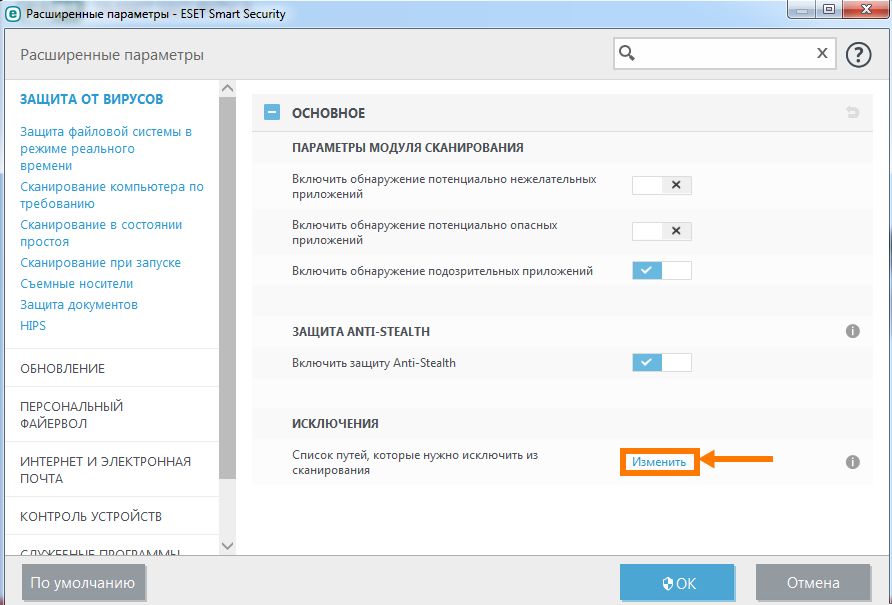Open Защита документов settings
This screenshot has height=605, width=892.
click(79, 304)
